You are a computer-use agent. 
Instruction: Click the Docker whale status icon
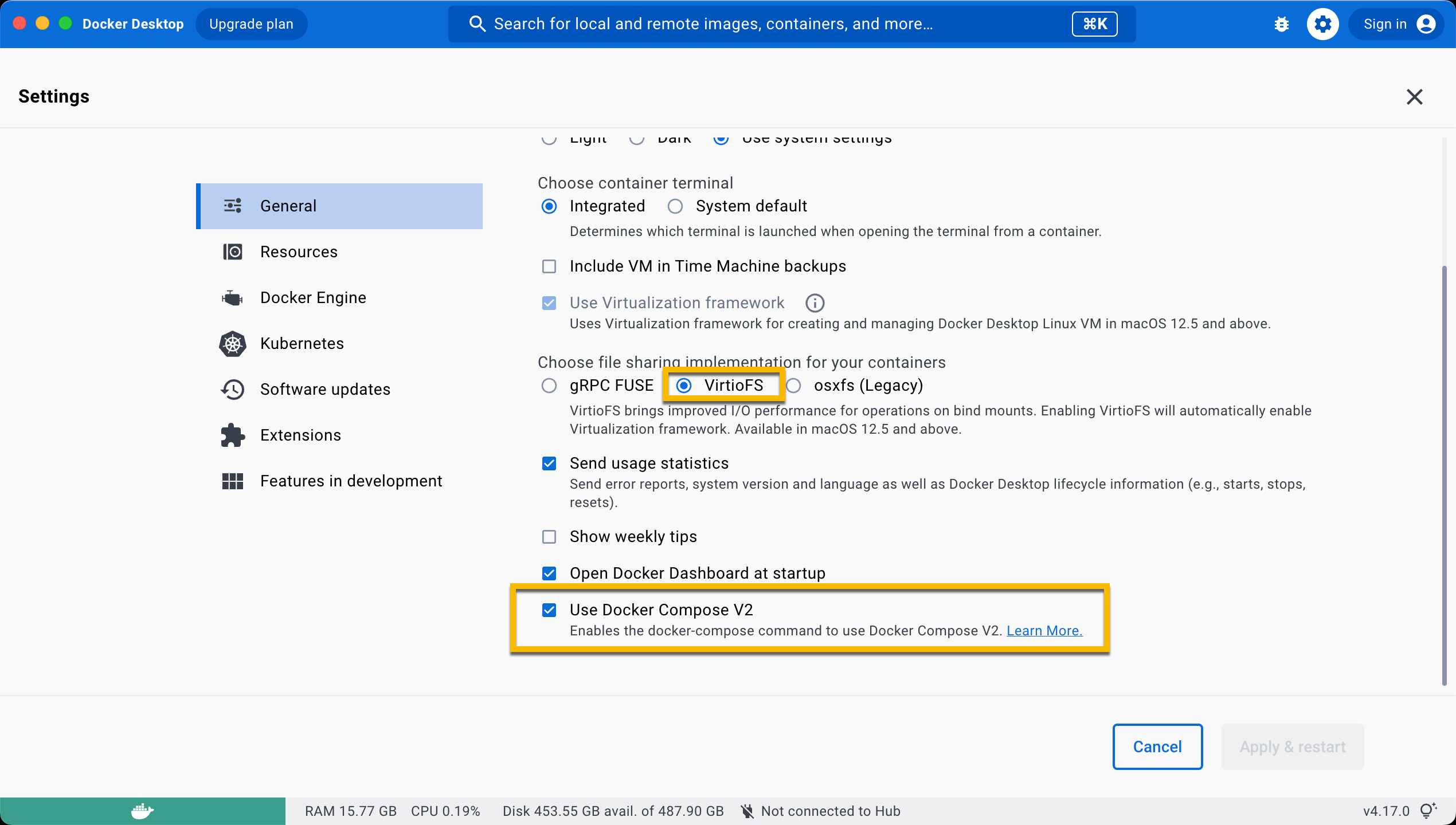(142, 811)
